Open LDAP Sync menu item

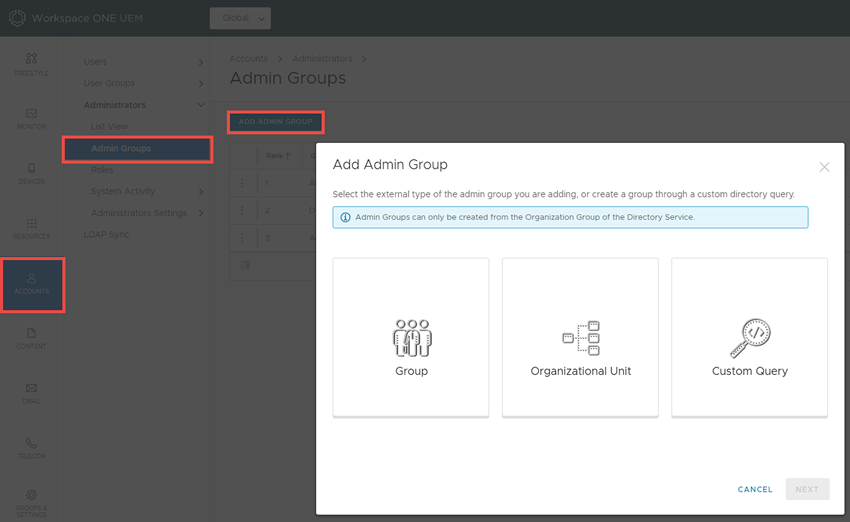[x=106, y=235]
